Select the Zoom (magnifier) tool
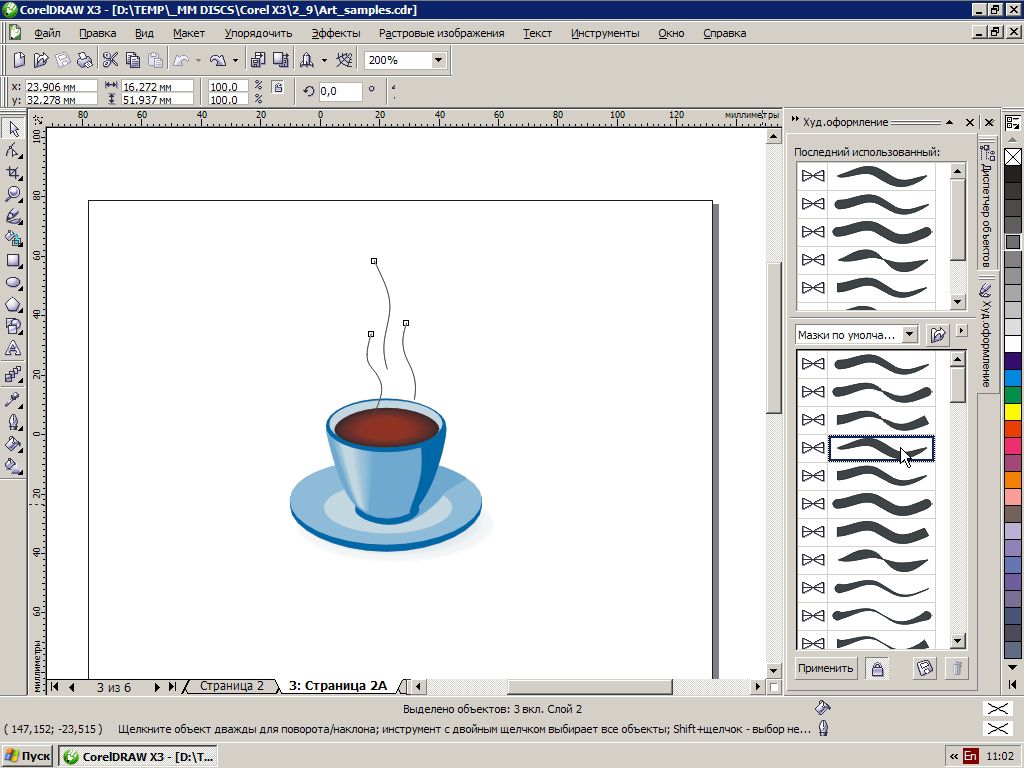The image size is (1024, 768). tap(14, 194)
